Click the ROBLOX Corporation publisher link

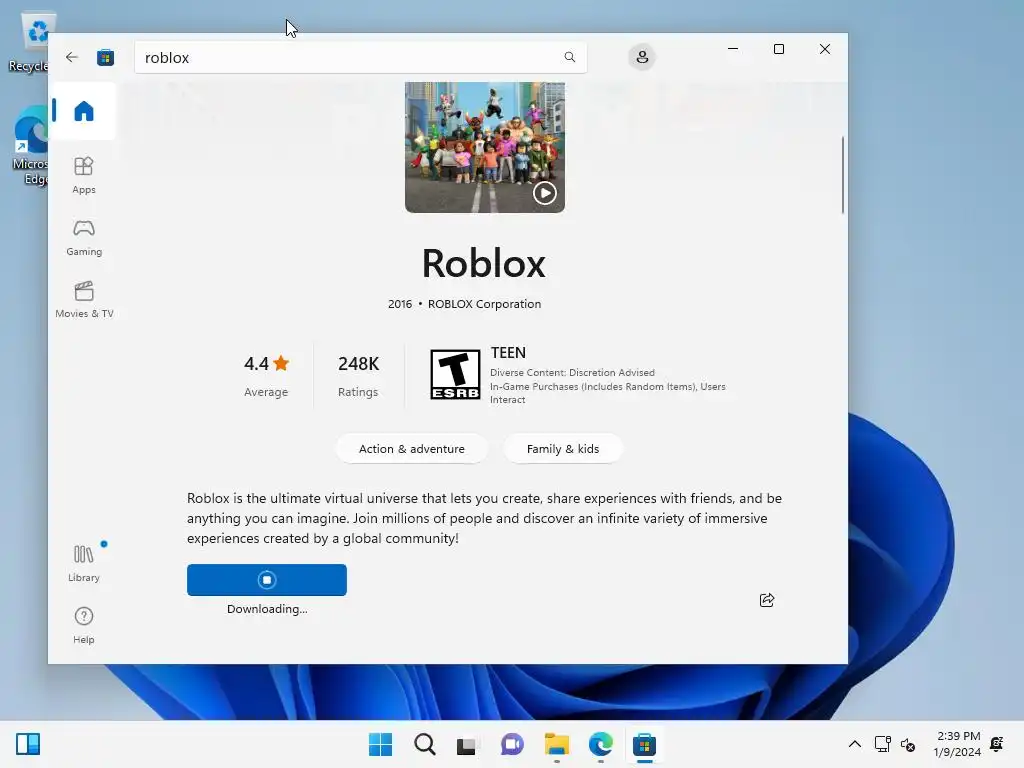coord(484,304)
